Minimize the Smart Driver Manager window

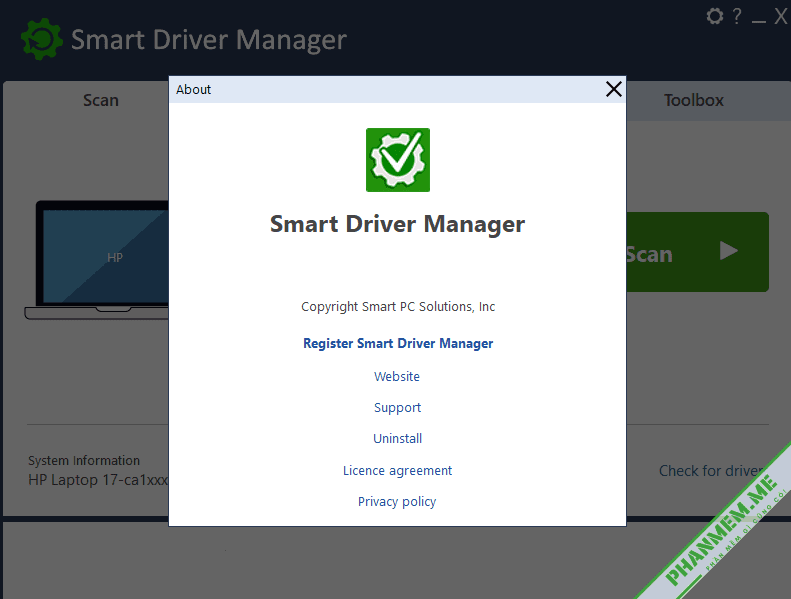coord(758,20)
